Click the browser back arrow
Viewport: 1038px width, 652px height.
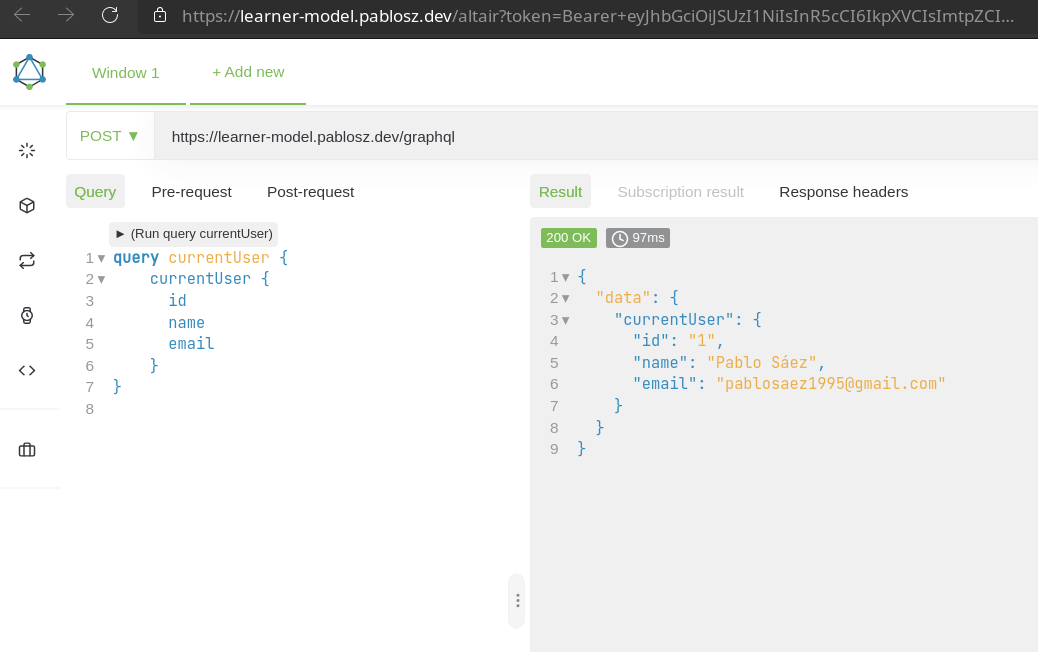[22, 15]
